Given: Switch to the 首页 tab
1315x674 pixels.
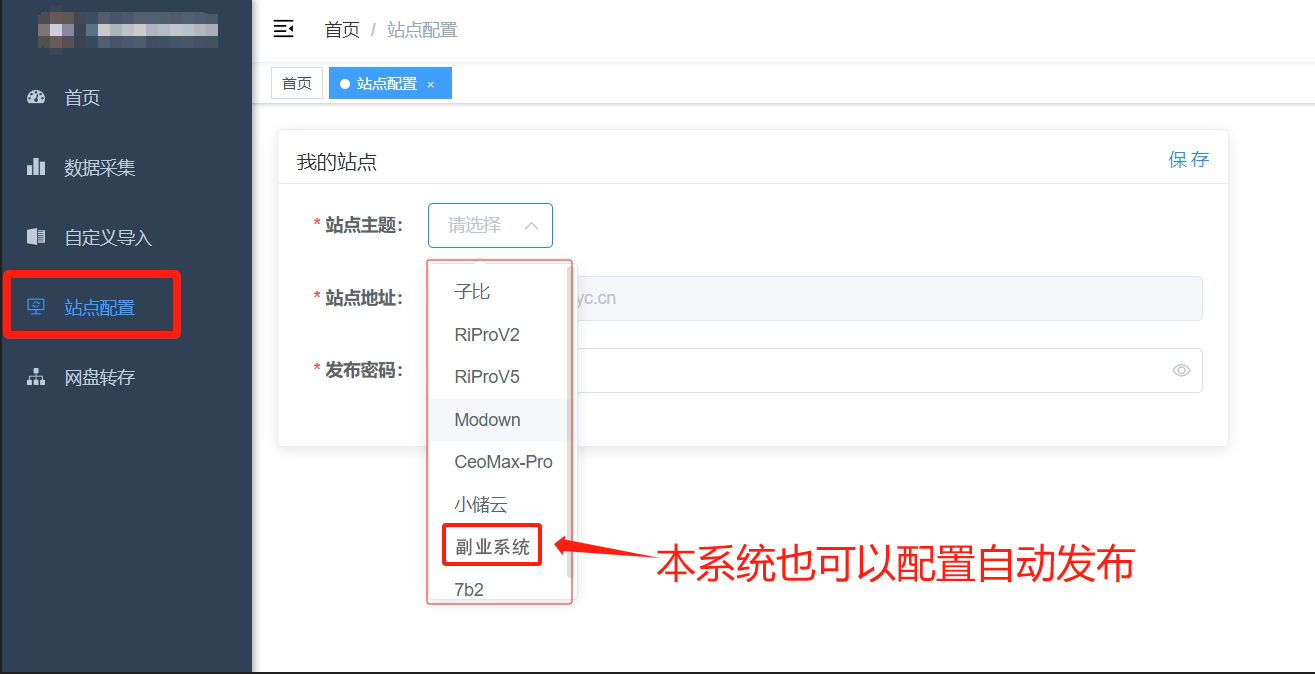Looking at the screenshot, I should 297,84.
